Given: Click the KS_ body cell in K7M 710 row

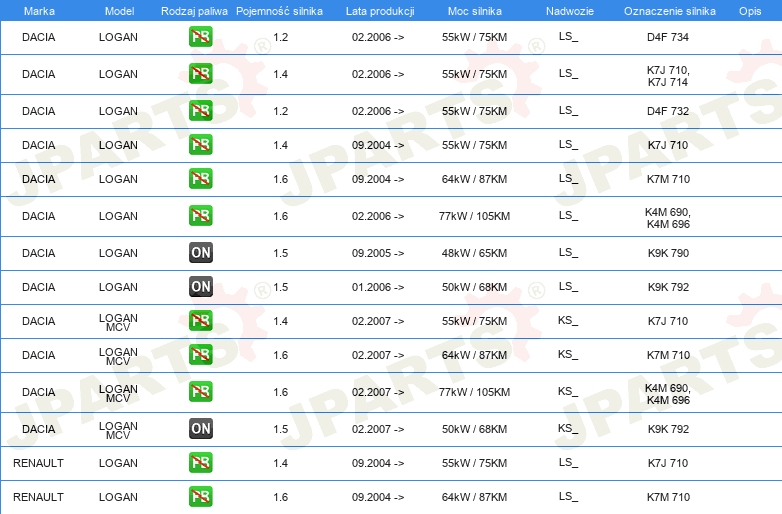Looking at the screenshot, I should coord(568,354).
